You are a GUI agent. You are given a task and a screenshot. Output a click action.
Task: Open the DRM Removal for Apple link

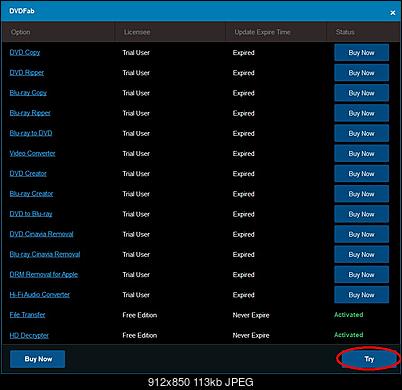click(x=44, y=275)
